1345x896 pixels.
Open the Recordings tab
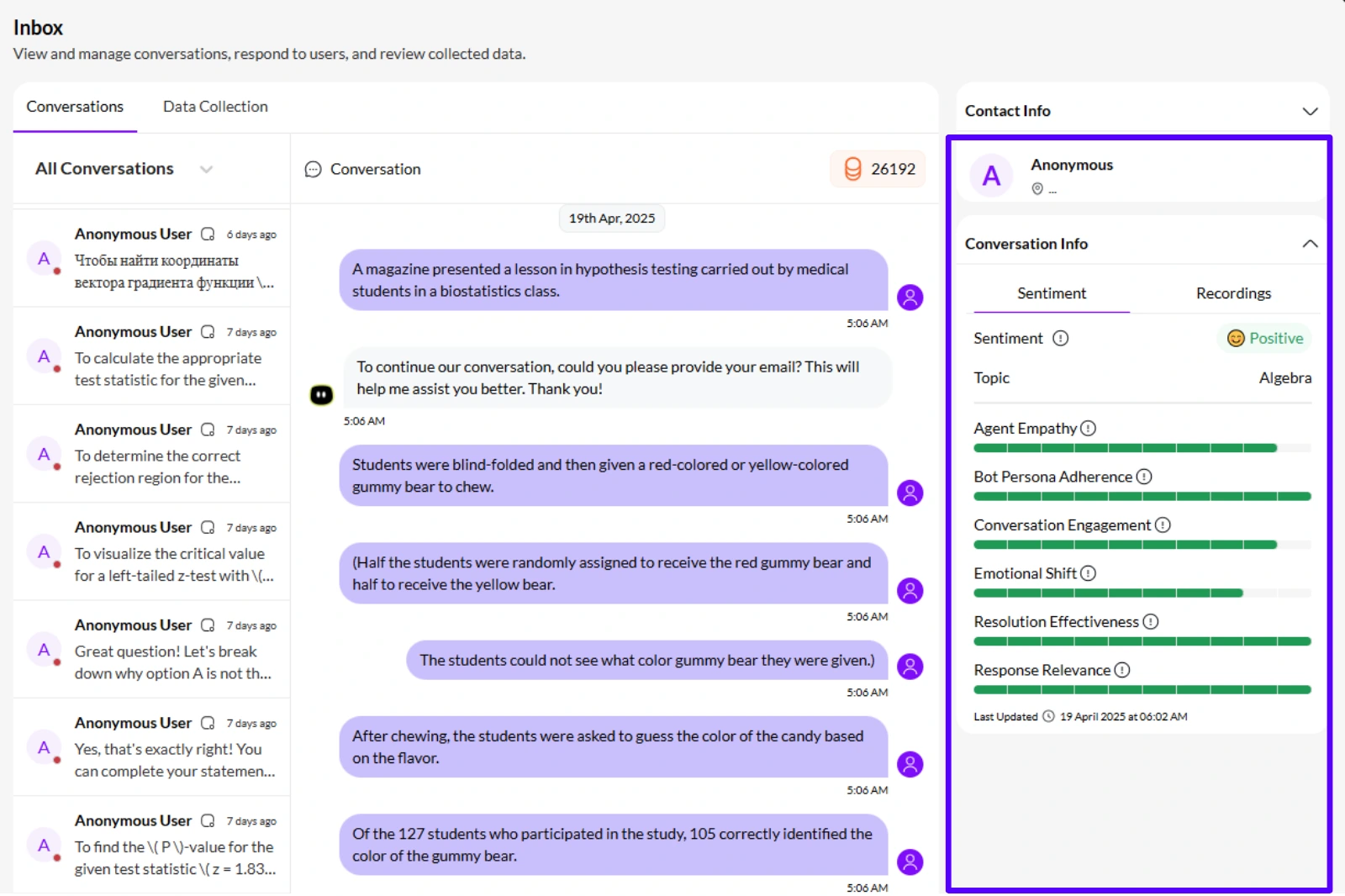(x=1233, y=293)
